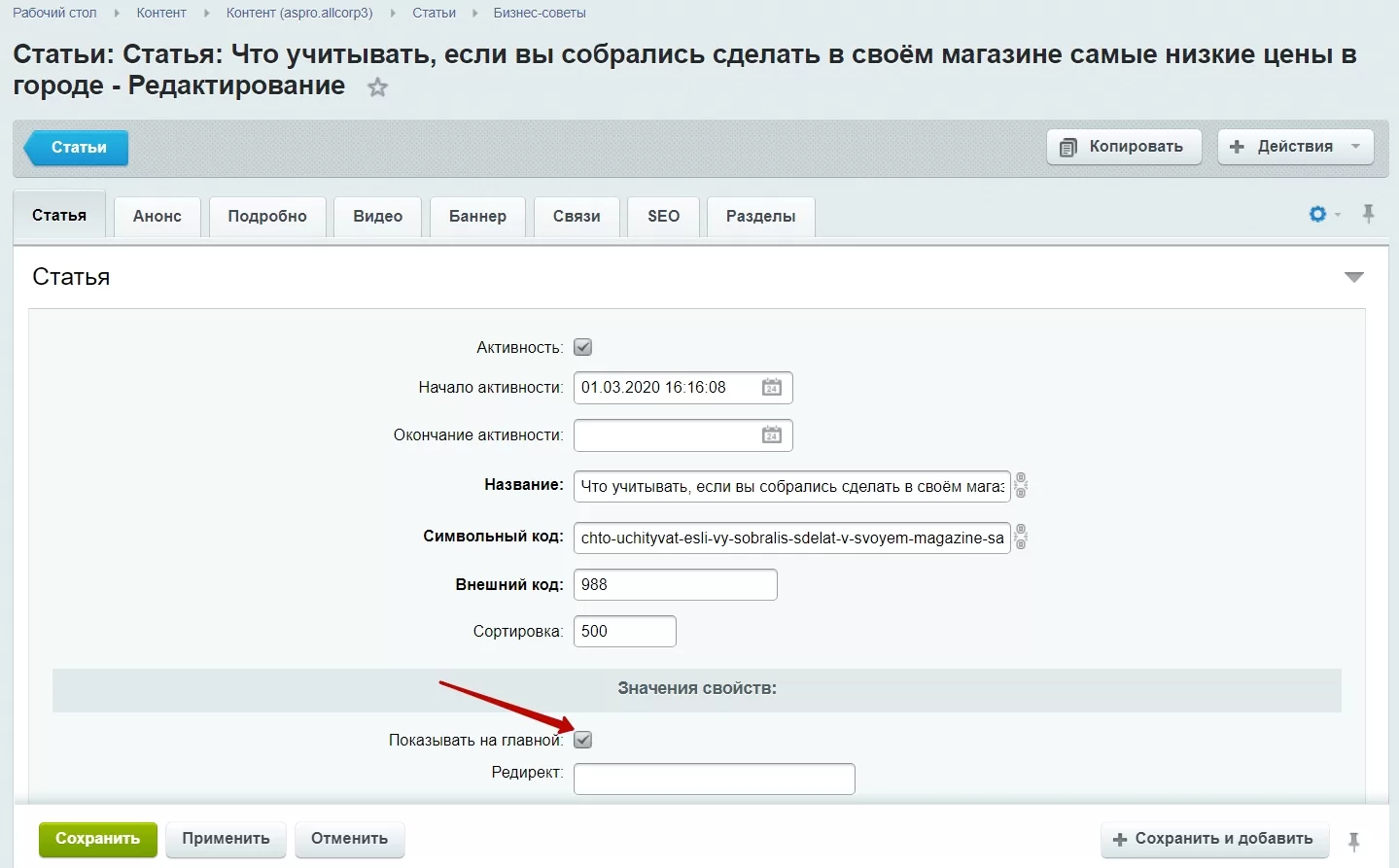The image size is (1399, 868).
Task: Open the Видео tab
Action: pyautogui.click(x=378, y=216)
